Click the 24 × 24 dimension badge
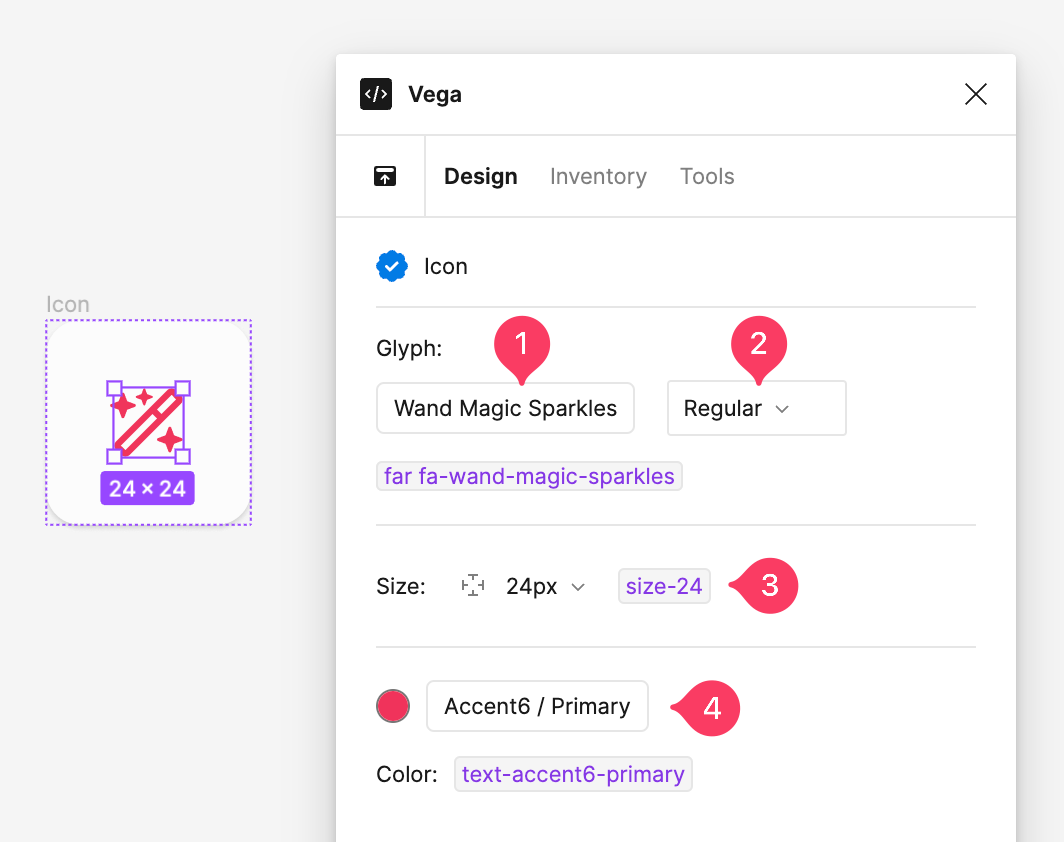Viewport: 1064px width, 842px height. [x=147, y=488]
